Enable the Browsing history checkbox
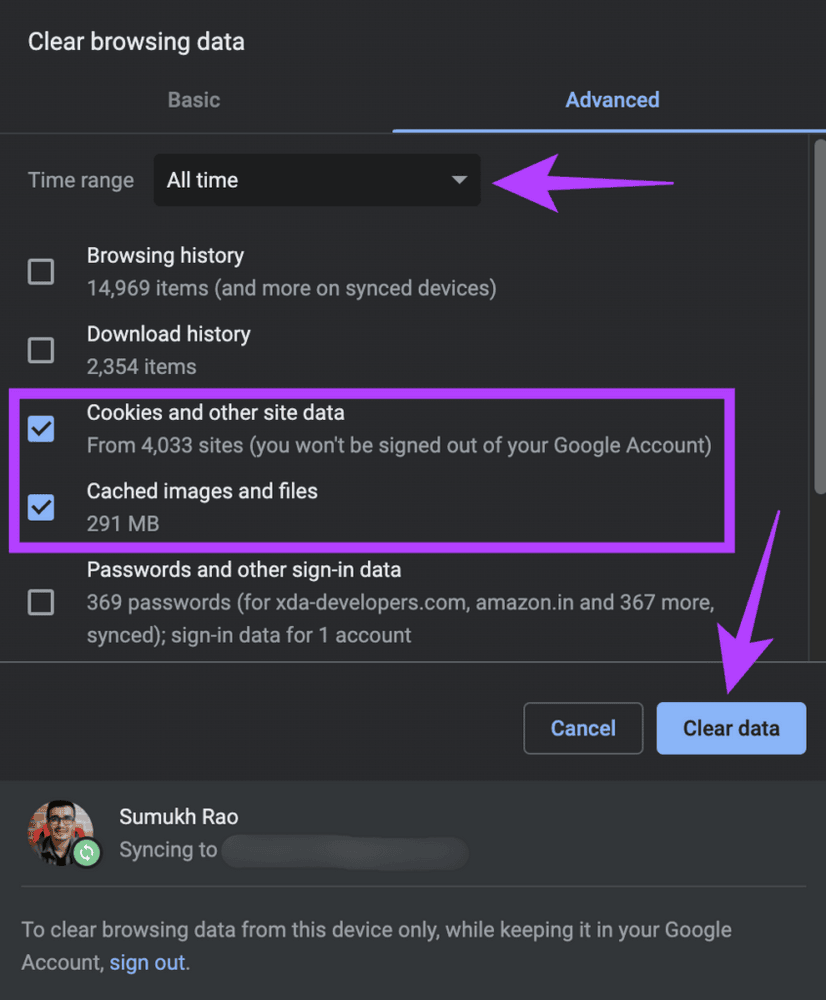The image size is (826, 1000). click(41, 272)
